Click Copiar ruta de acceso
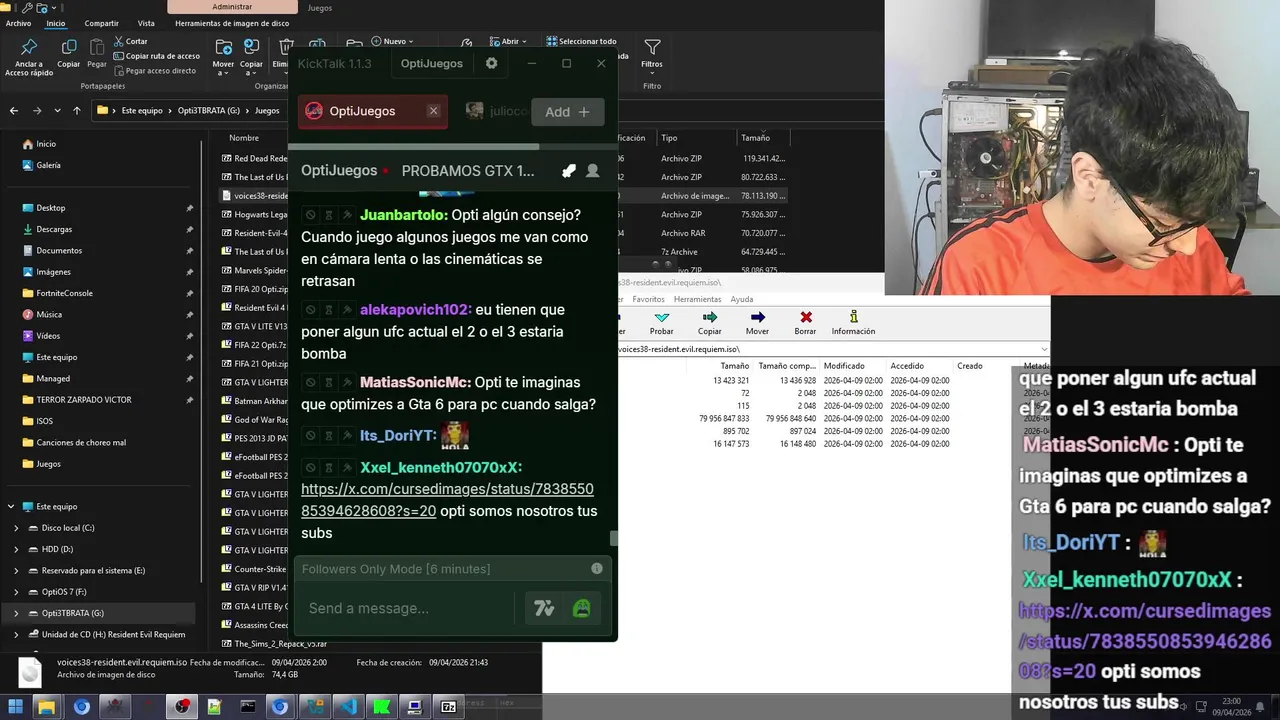The width and height of the screenshot is (1280, 720). coord(157,56)
